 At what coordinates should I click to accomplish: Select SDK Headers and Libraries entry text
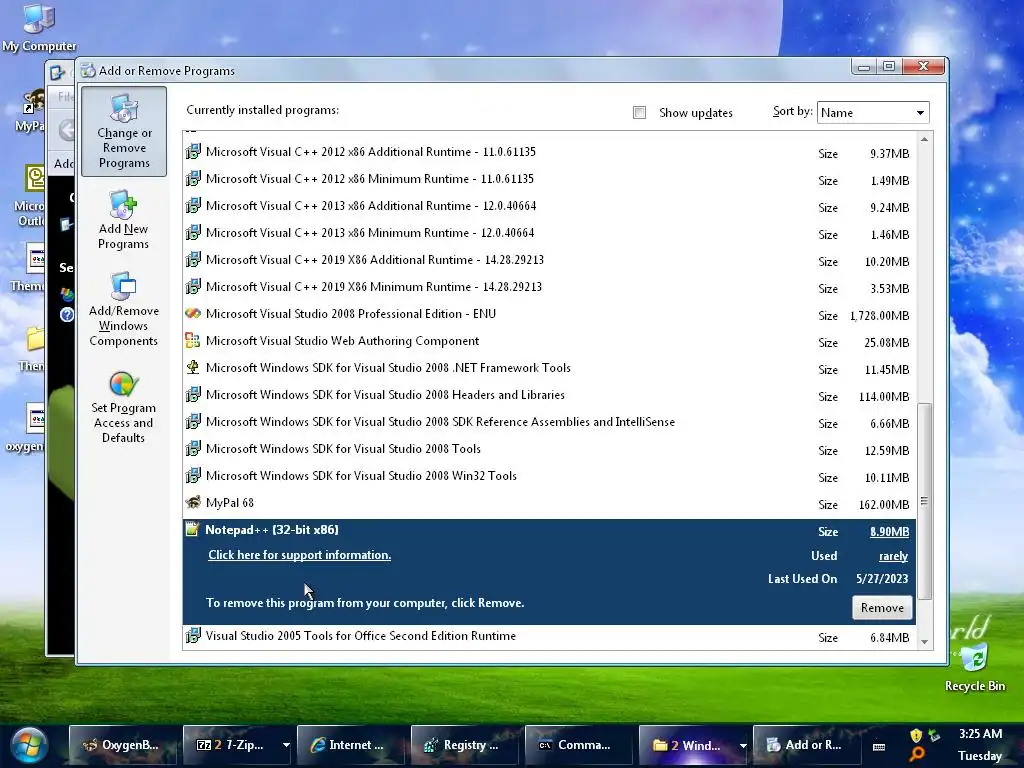pos(385,395)
